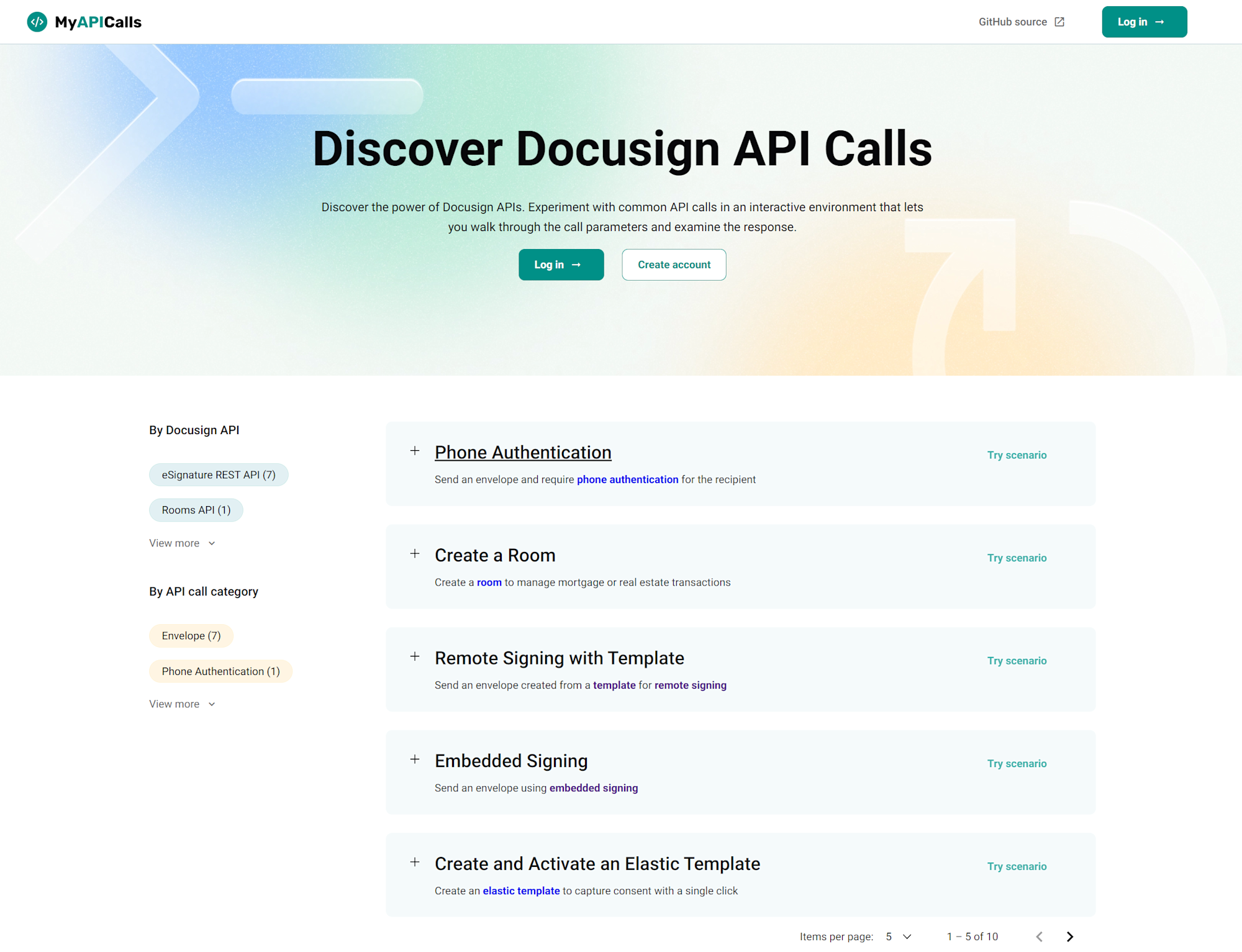1242x952 pixels.
Task: Expand the Create and Activate an Elastic Template scenario
Action: coord(415,862)
